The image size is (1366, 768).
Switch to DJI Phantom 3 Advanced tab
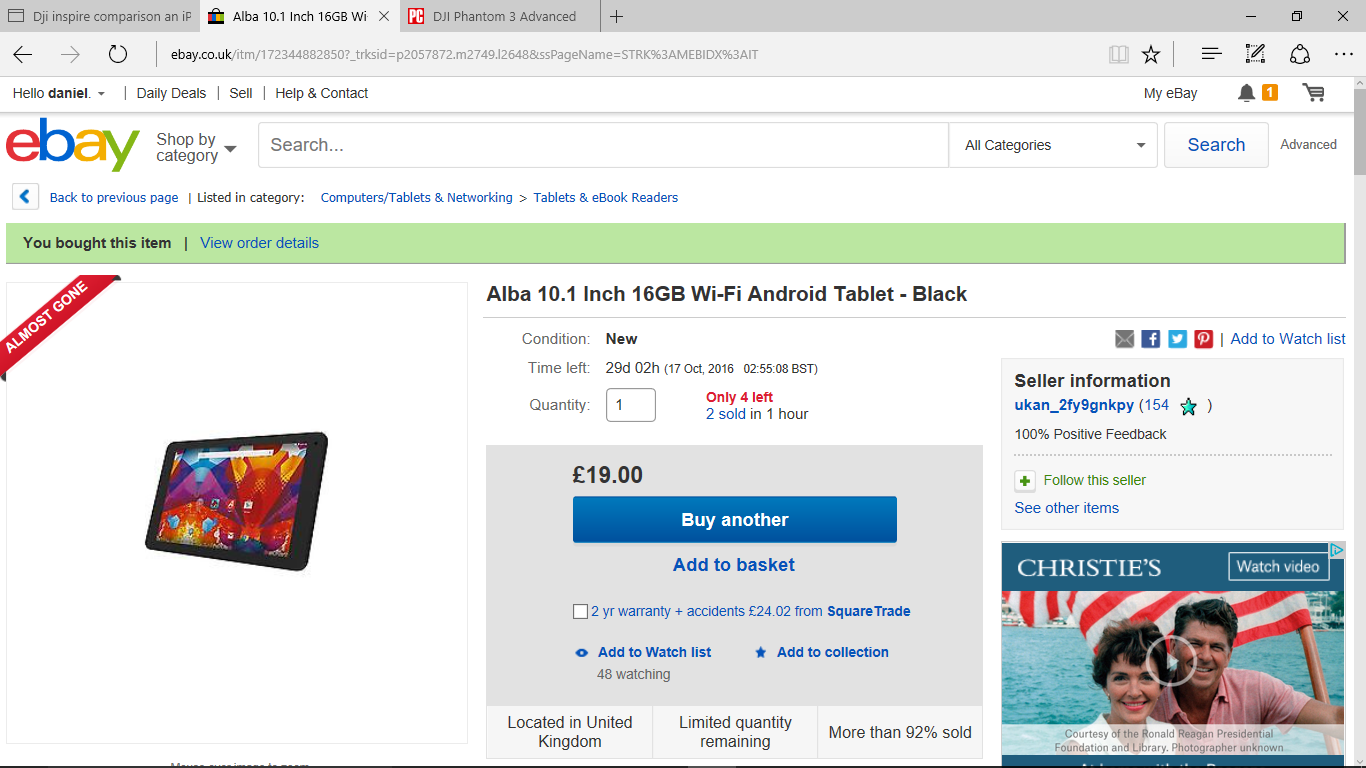click(501, 16)
